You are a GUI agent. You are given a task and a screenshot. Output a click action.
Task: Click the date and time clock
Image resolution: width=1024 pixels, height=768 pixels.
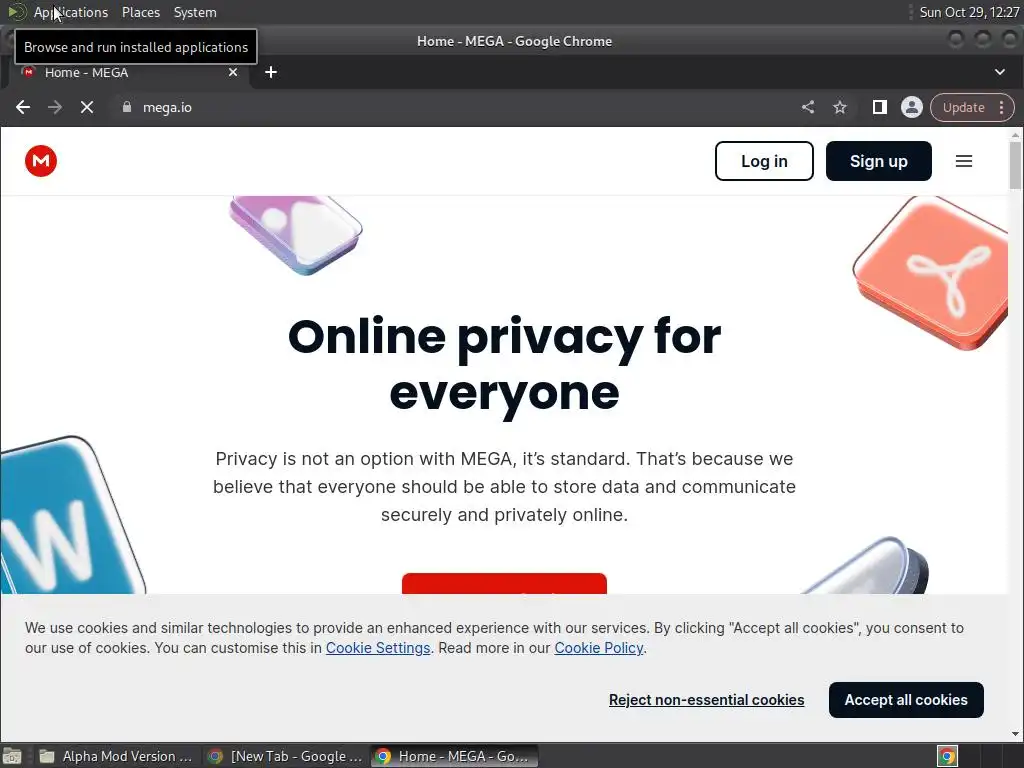pos(969,12)
